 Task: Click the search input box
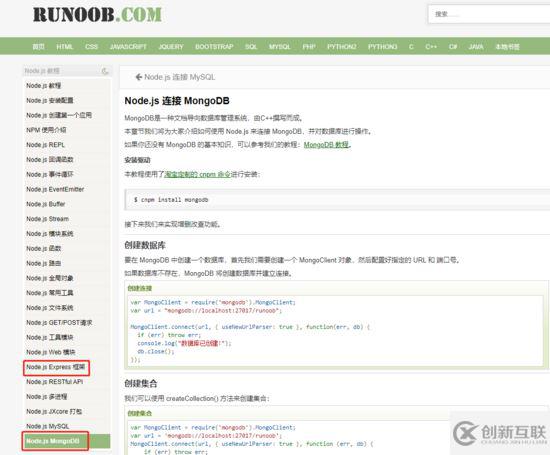click(x=489, y=14)
